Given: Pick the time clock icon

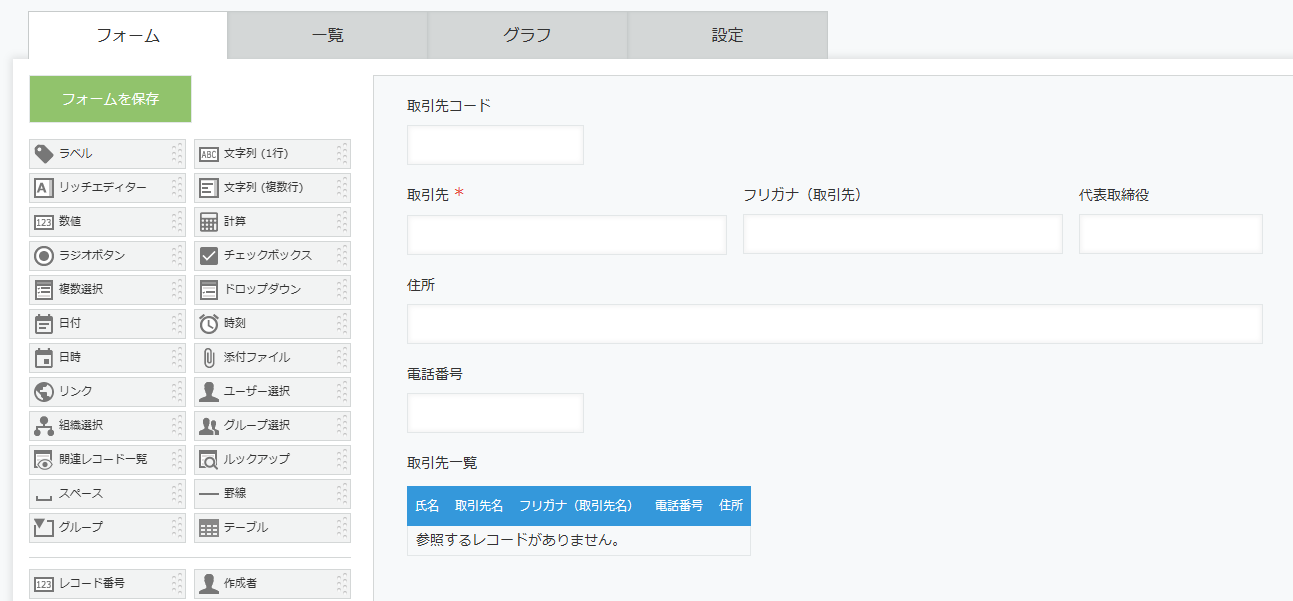Looking at the screenshot, I should click(209, 324).
